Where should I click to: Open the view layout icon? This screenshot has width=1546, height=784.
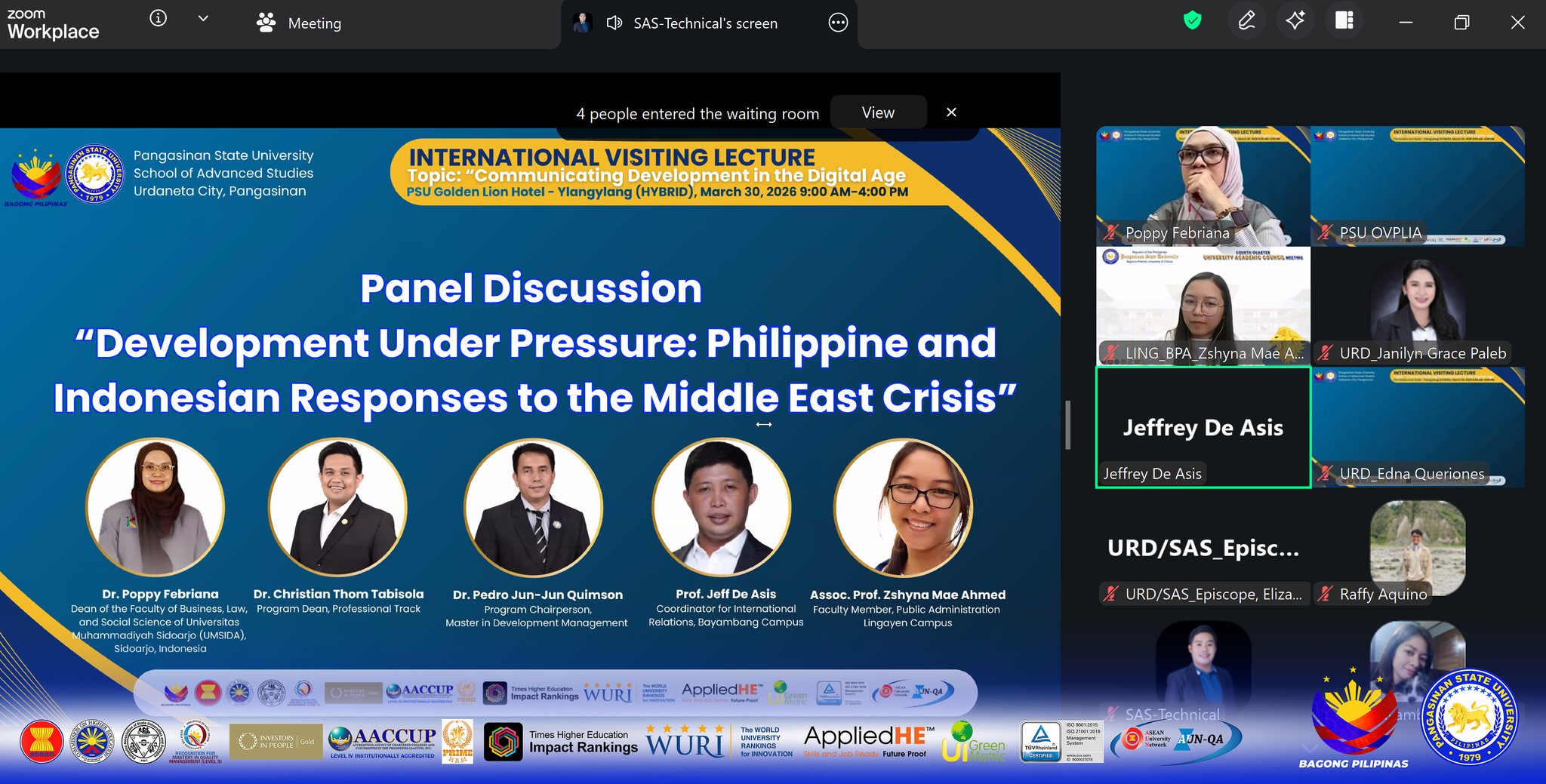(x=1344, y=21)
